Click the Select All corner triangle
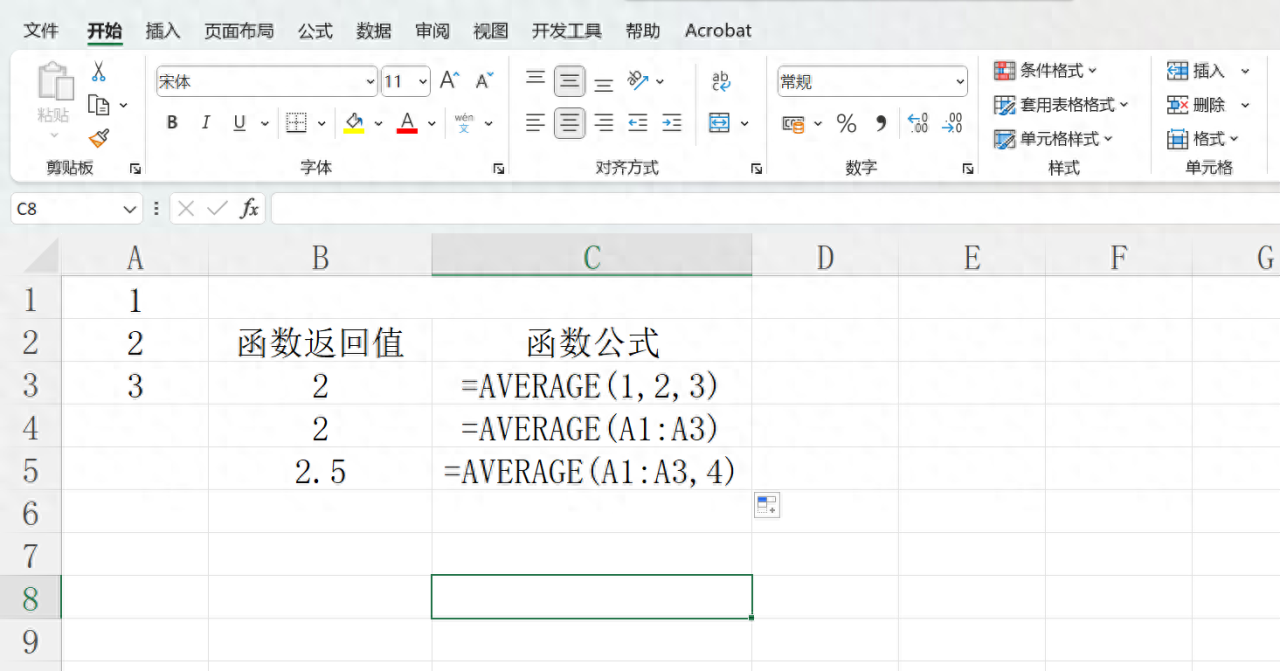Screen dimensions: 1280x671 tap(41, 258)
